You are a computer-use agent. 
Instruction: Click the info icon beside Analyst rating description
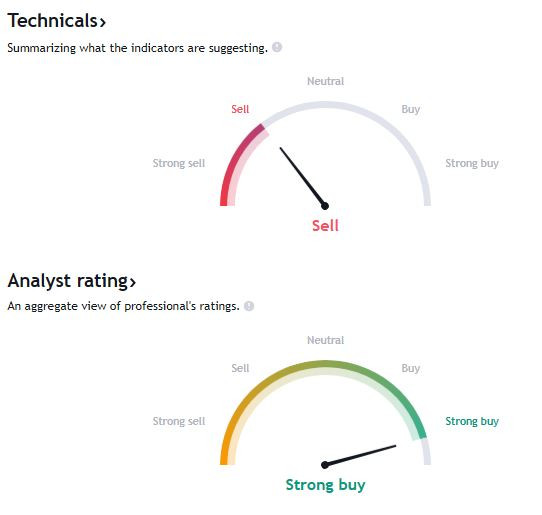(249, 306)
